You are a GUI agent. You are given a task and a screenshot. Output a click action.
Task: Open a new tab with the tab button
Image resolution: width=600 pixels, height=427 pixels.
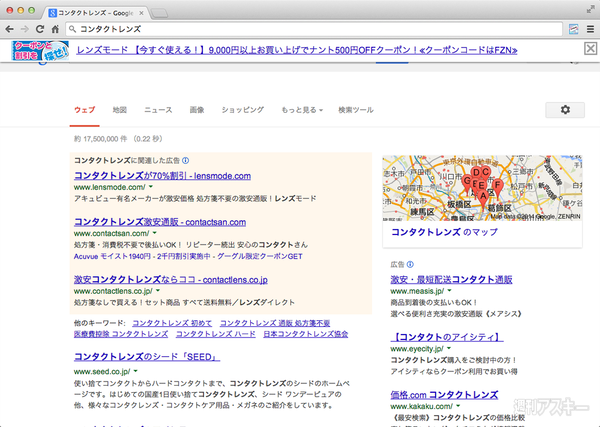[x=159, y=13]
